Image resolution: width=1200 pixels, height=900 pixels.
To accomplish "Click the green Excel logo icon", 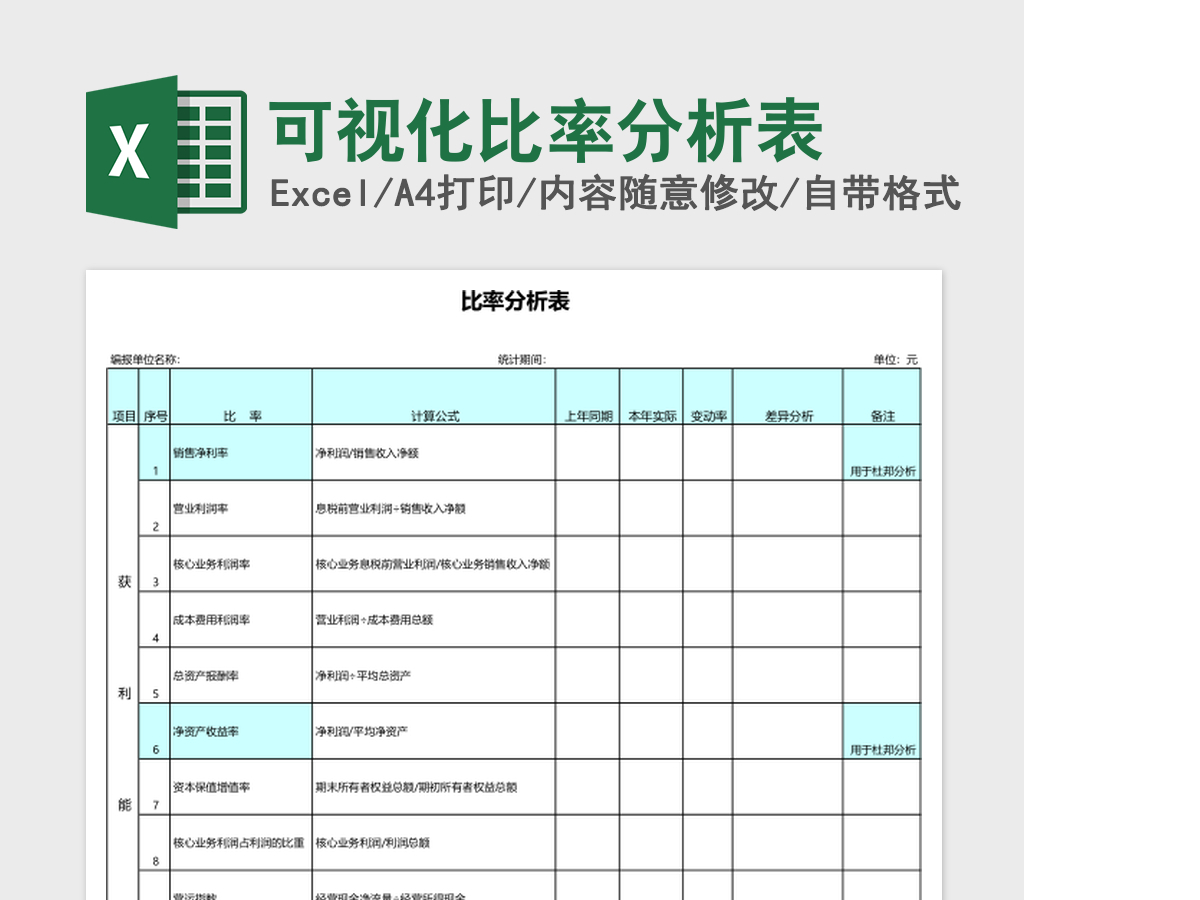I will [x=166, y=151].
